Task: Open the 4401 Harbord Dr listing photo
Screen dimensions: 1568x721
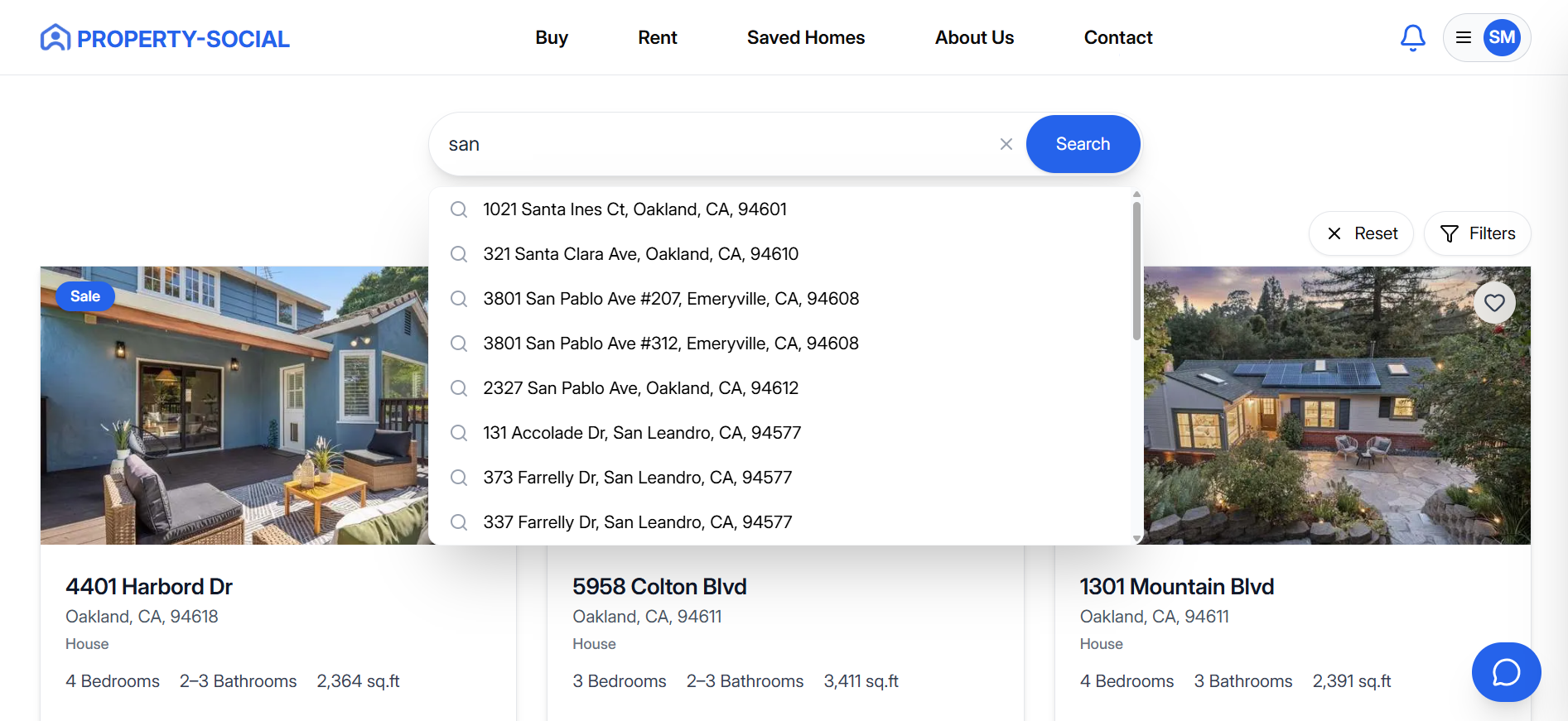Action: pyautogui.click(x=234, y=405)
